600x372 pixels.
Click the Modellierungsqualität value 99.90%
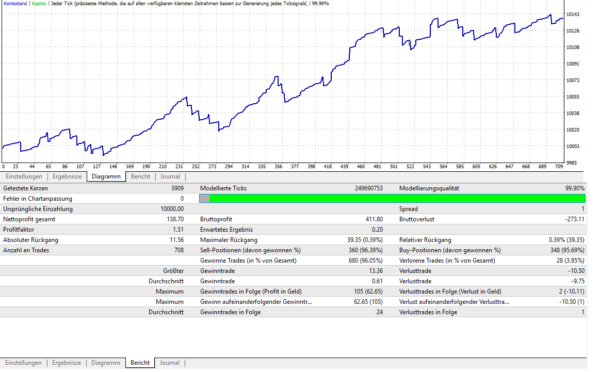tap(575, 188)
